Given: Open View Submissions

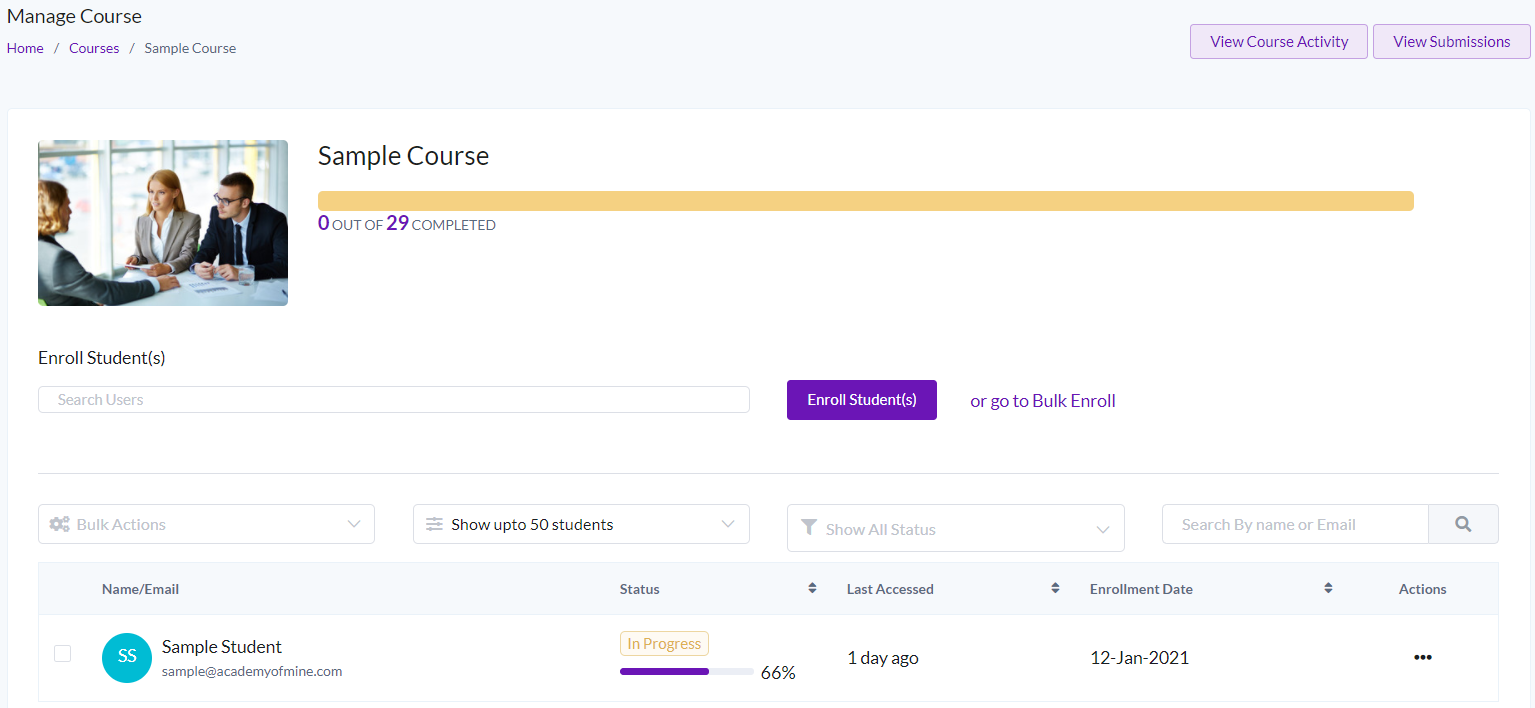Looking at the screenshot, I should (1451, 41).
